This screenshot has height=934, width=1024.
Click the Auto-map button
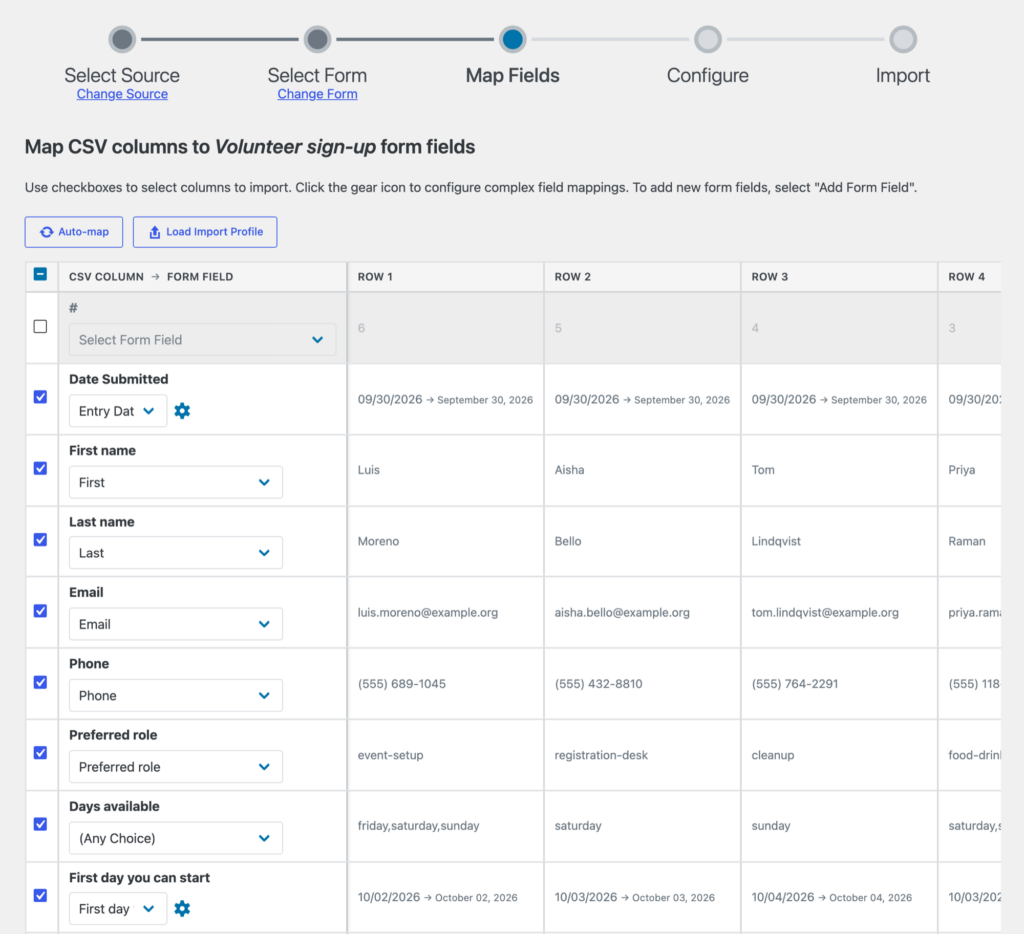pos(74,232)
